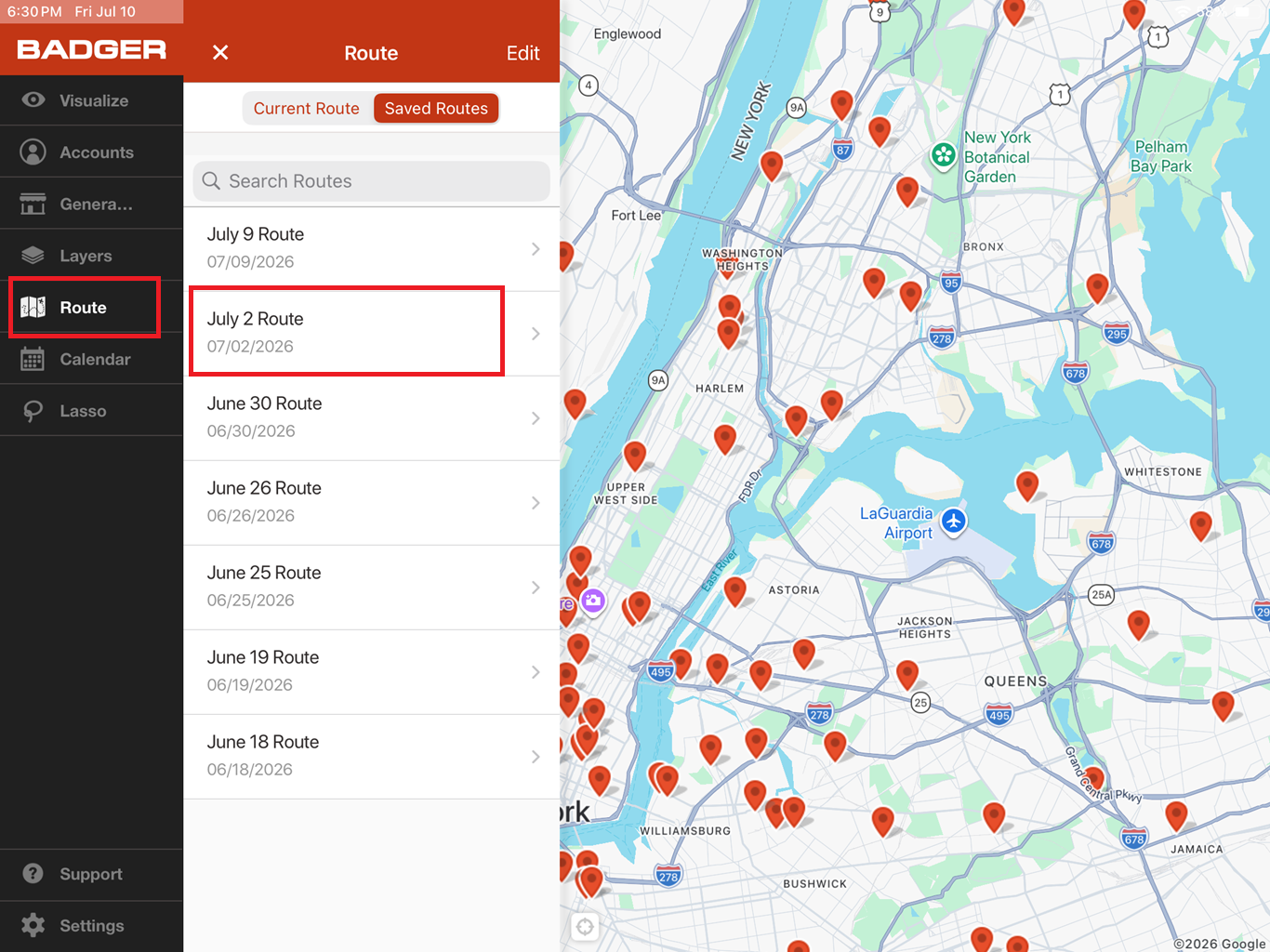
Task: Choose the June 19 Route row
Action: (371, 672)
